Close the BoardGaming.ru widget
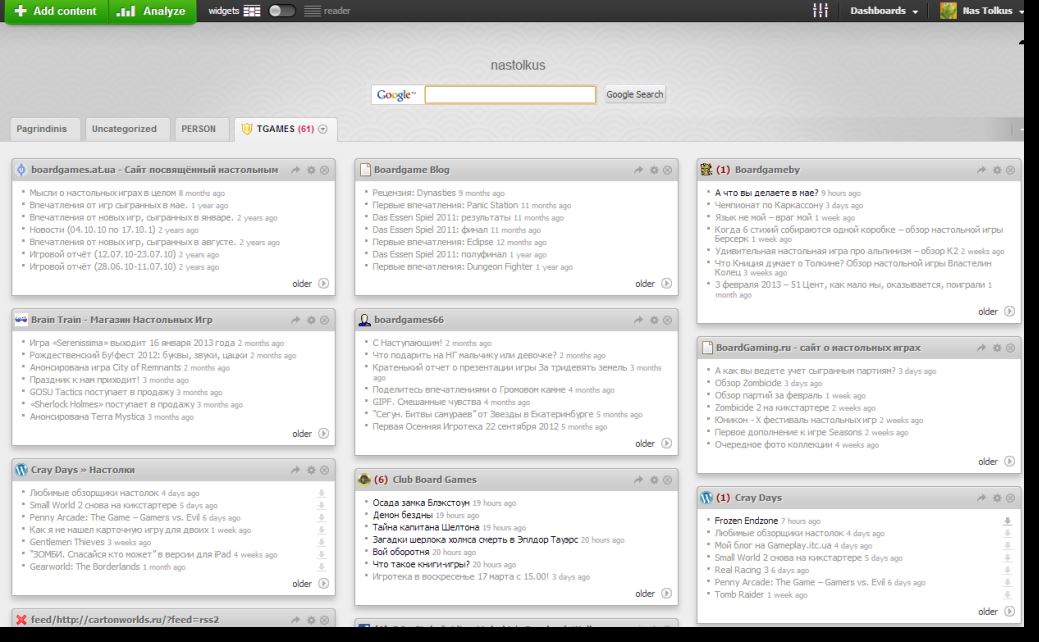Screen dimensions: 1039x642 point(1011,348)
